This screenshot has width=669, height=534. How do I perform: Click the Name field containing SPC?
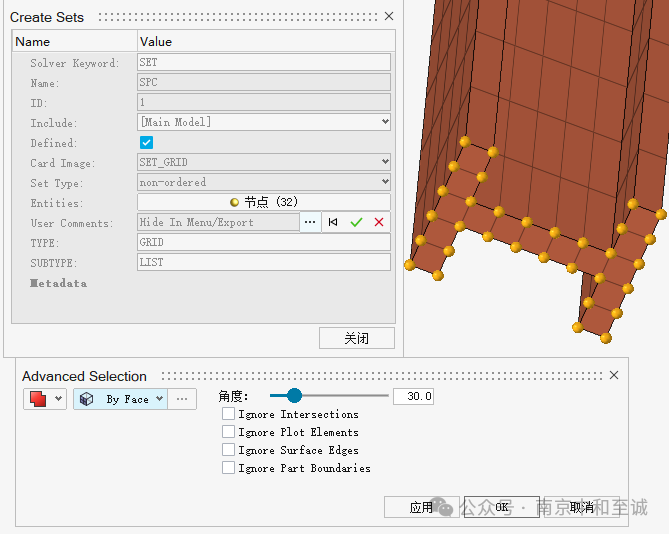tap(264, 82)
